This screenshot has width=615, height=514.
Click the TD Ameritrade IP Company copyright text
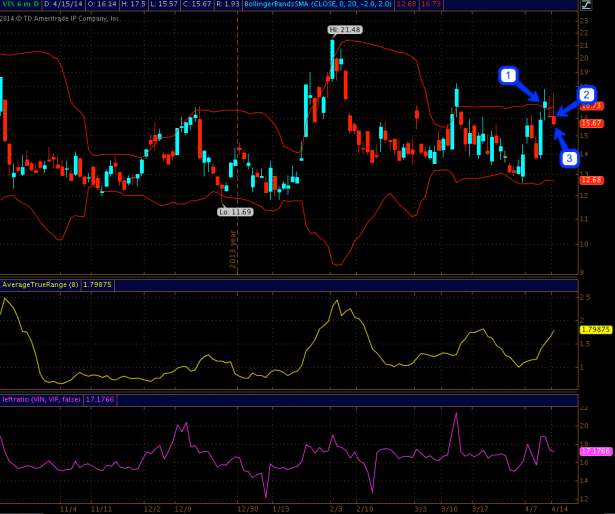pos(62,18)
